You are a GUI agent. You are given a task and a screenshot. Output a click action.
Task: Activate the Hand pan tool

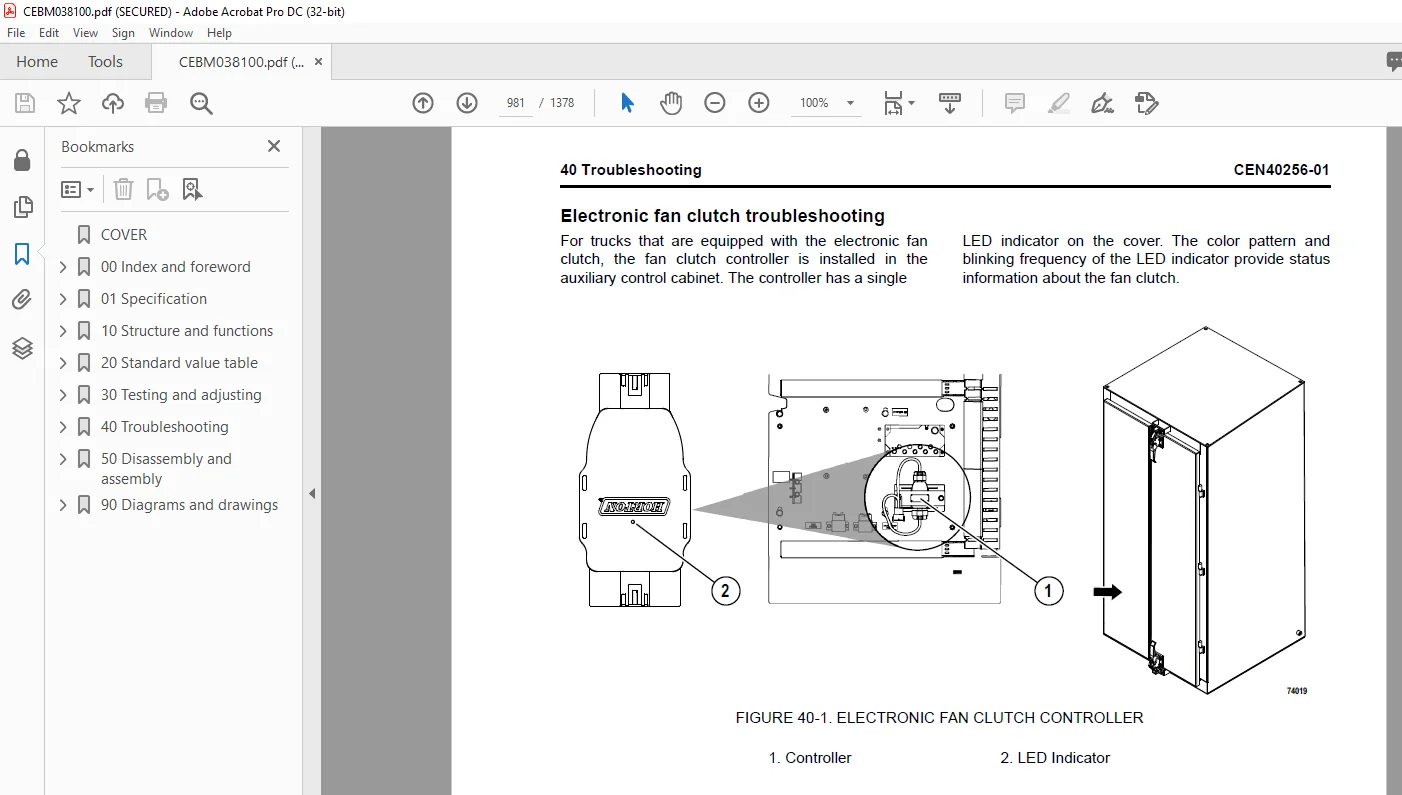[671, 103]
